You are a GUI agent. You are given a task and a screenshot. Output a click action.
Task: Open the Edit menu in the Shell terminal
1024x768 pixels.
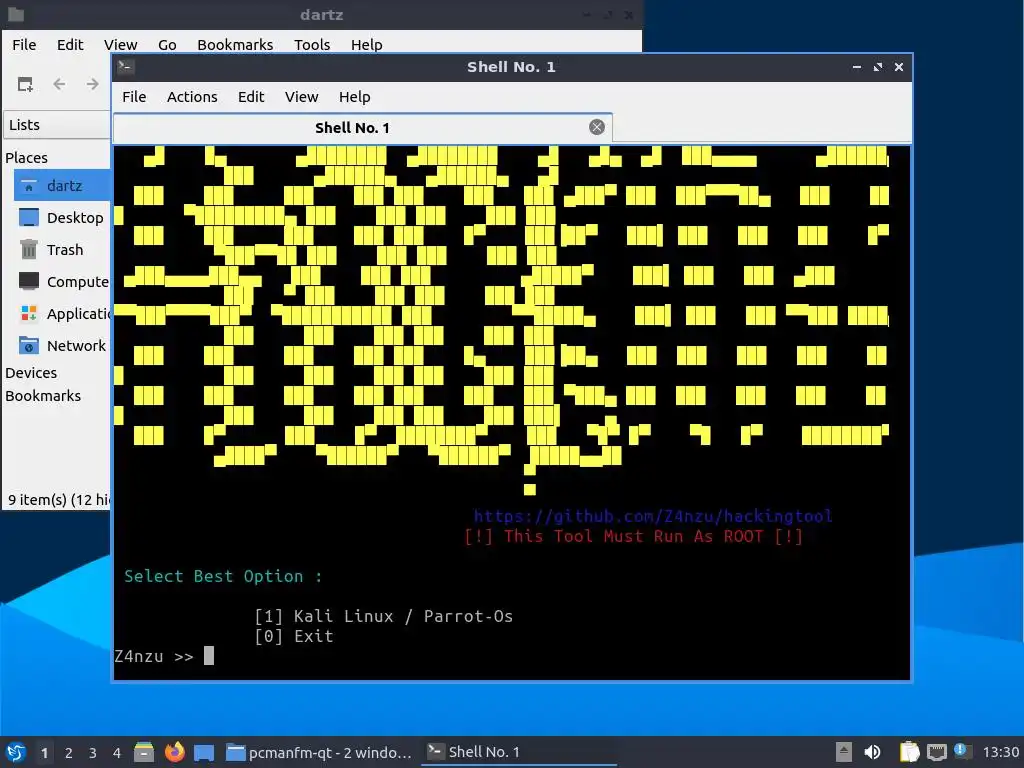251,97
